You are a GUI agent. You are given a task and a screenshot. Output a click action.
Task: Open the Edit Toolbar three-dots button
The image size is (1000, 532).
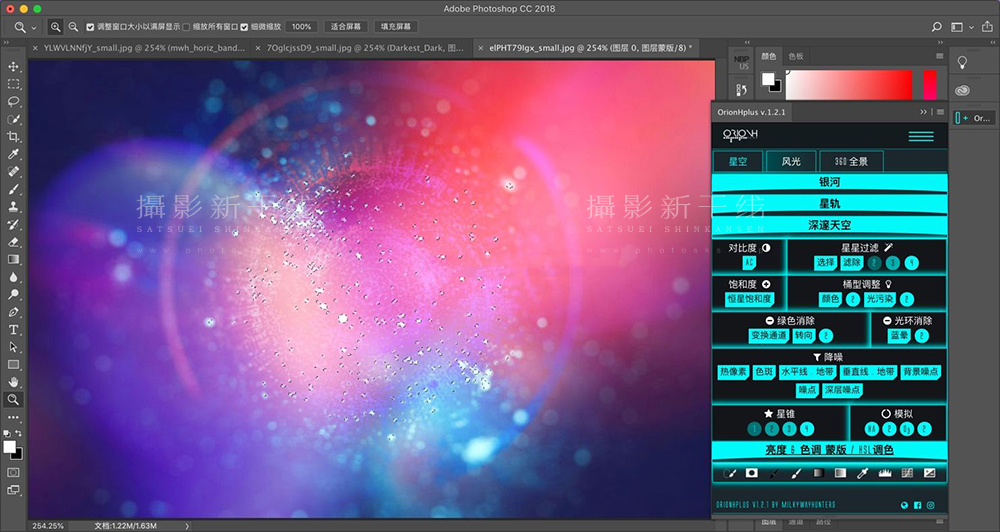pyautogui.click(x=13, y=418)
